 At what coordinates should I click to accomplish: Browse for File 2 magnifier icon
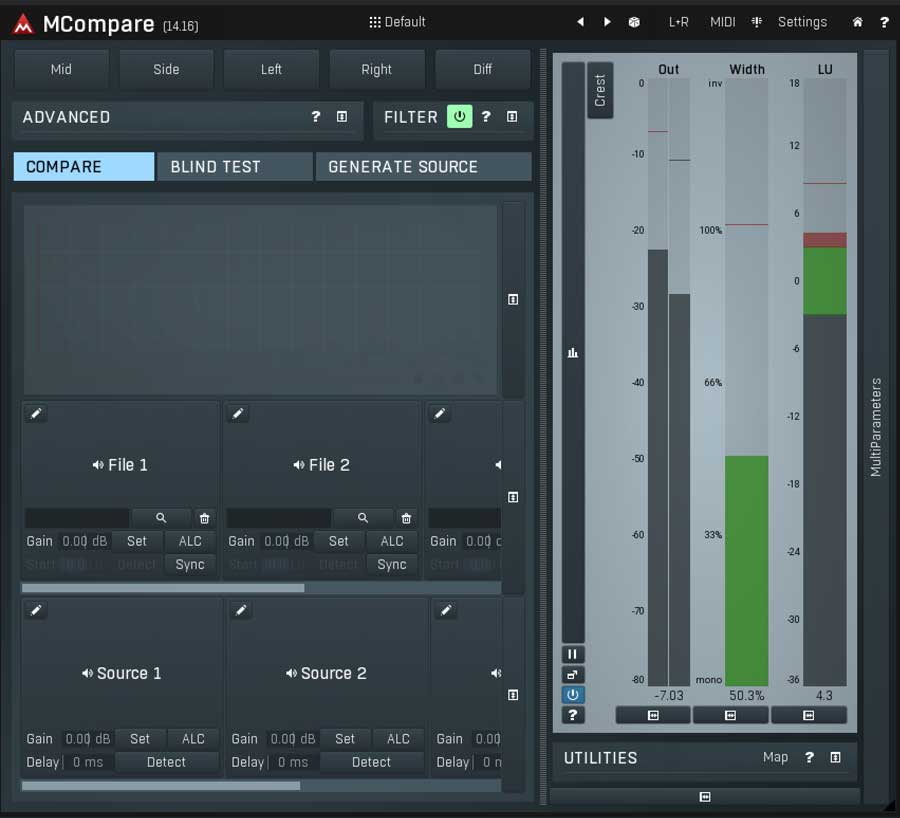point(363,518)
